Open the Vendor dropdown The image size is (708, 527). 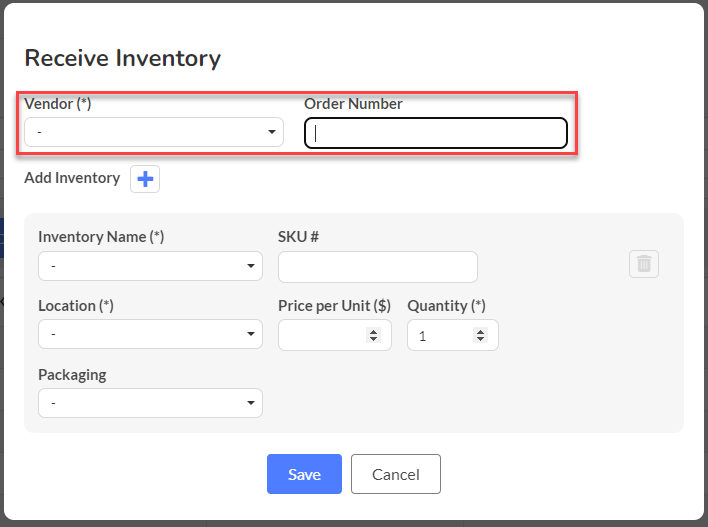[154, 132]
